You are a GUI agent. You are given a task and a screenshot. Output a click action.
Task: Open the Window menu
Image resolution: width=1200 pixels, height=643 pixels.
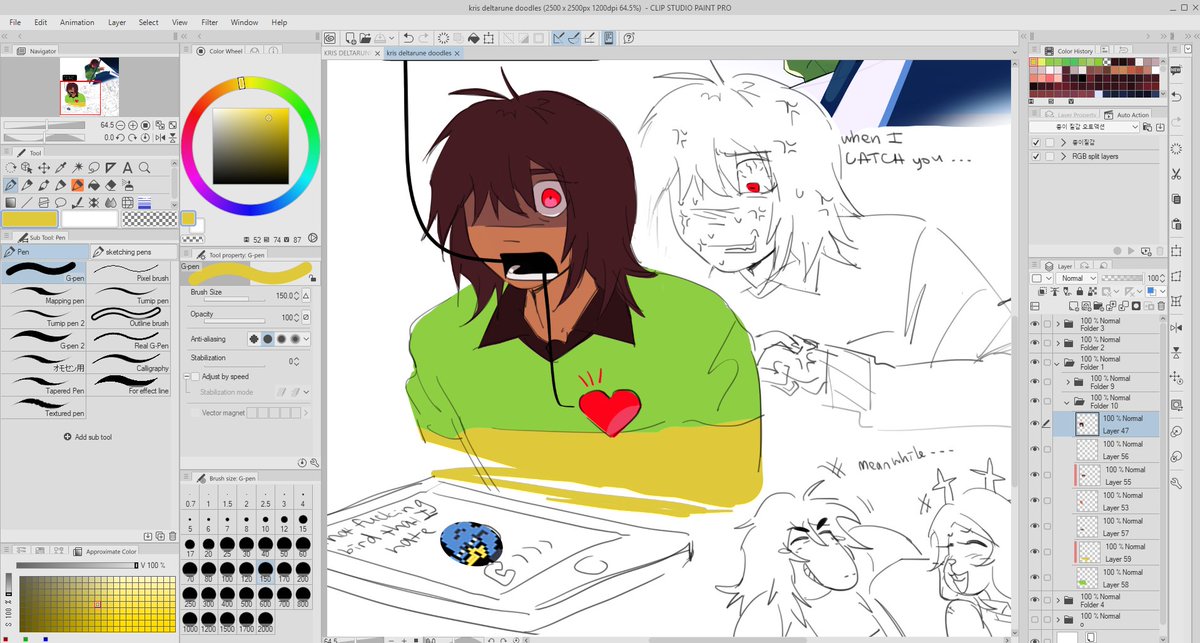[x=244, y=22]
